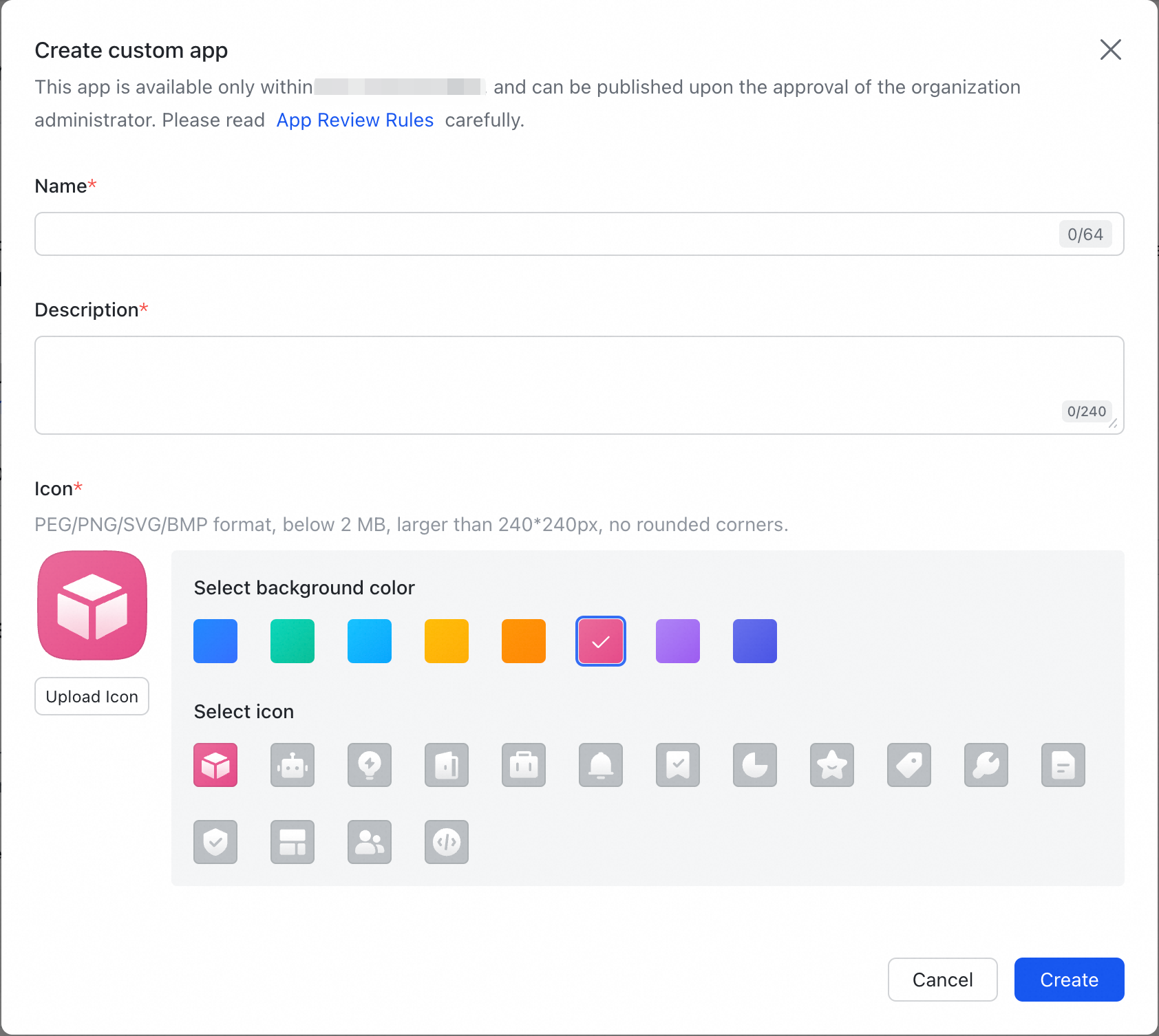Select the code brackets icon

[447, 842]
